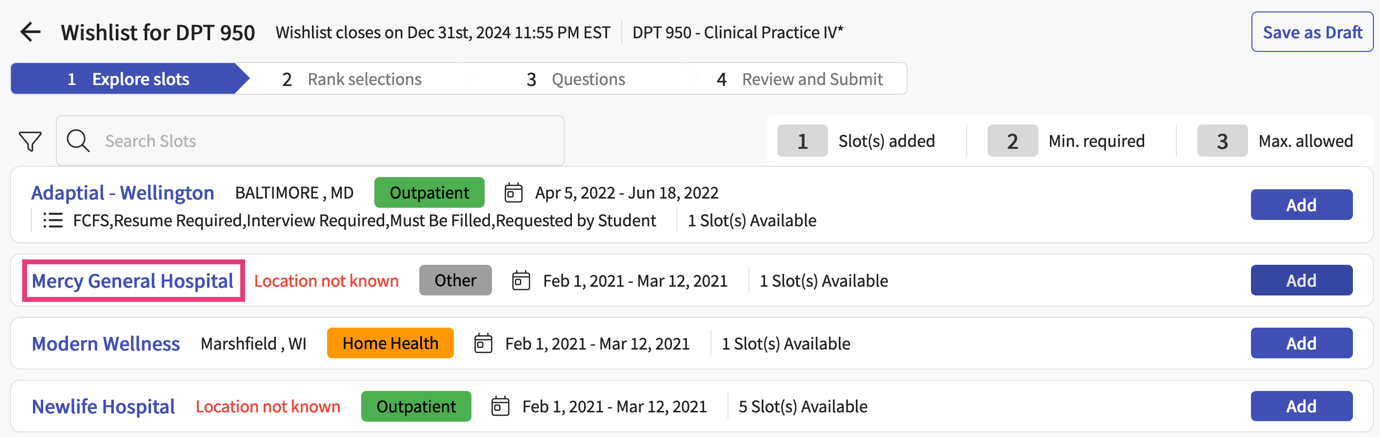Click the list icon under Adaptial - Wellington

point(53,220)
